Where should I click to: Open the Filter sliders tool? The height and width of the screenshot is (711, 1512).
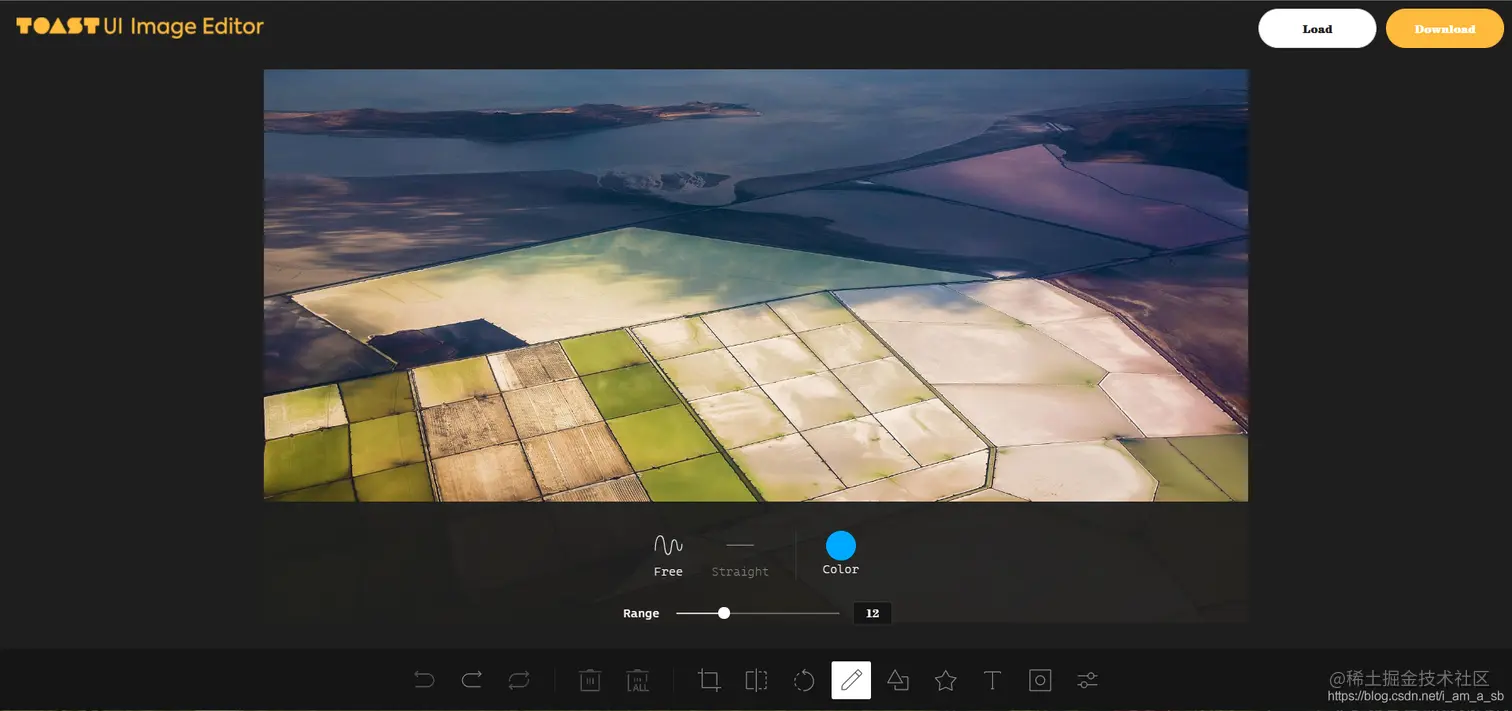pyautogui.click(x=1087, y=681)
